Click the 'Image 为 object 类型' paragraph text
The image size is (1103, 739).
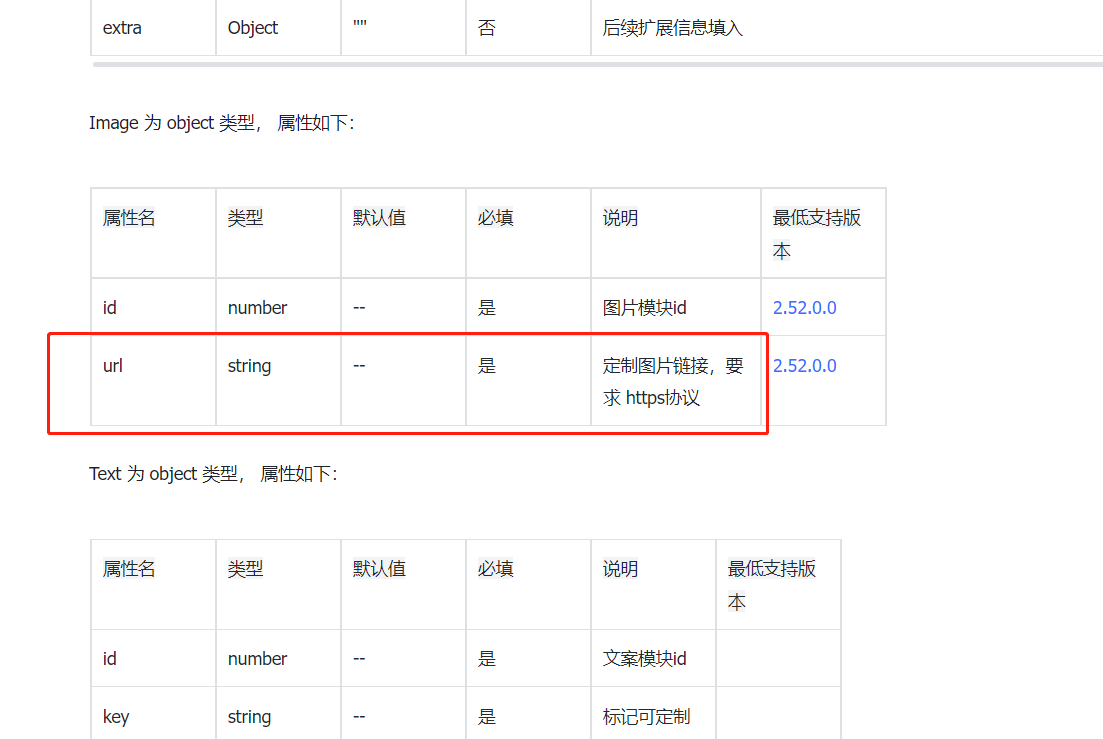click(x=221, y=123)
